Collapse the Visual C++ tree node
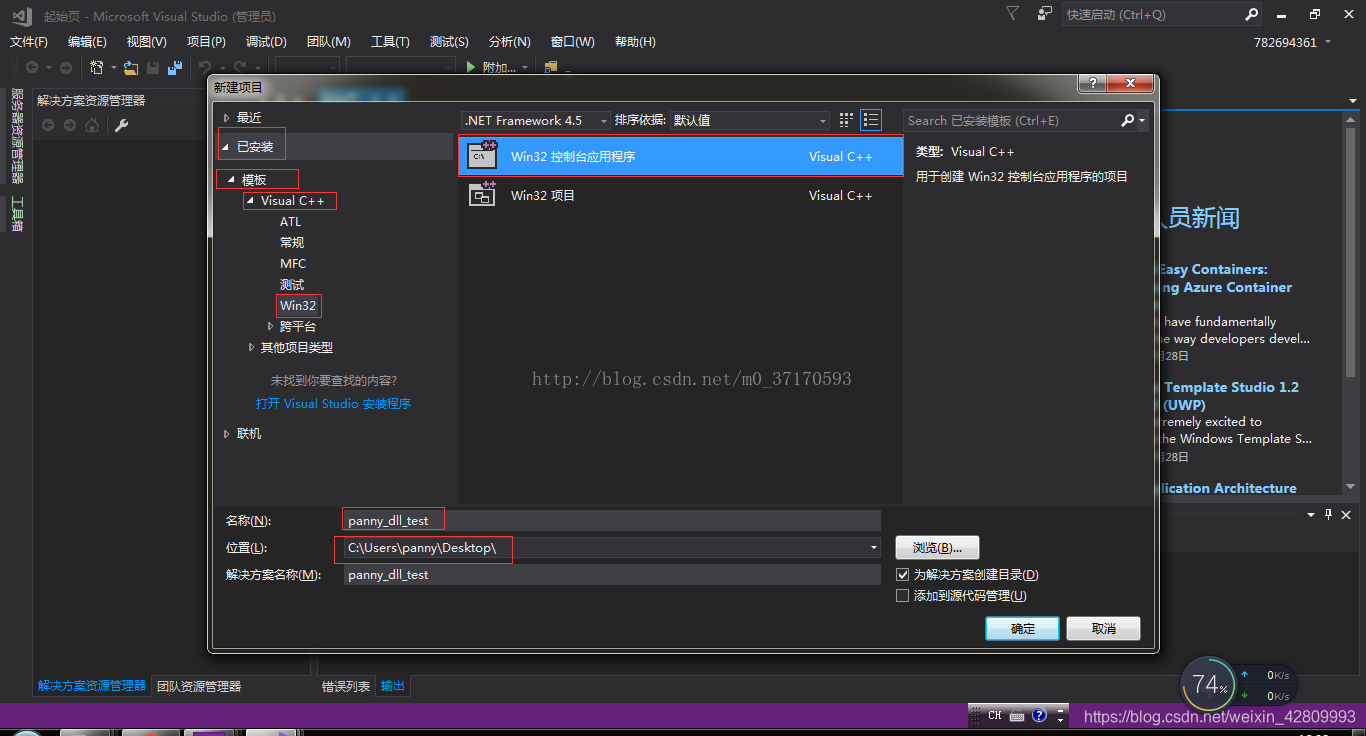This screenshot has width=1366, height=736. coord(250,201)
